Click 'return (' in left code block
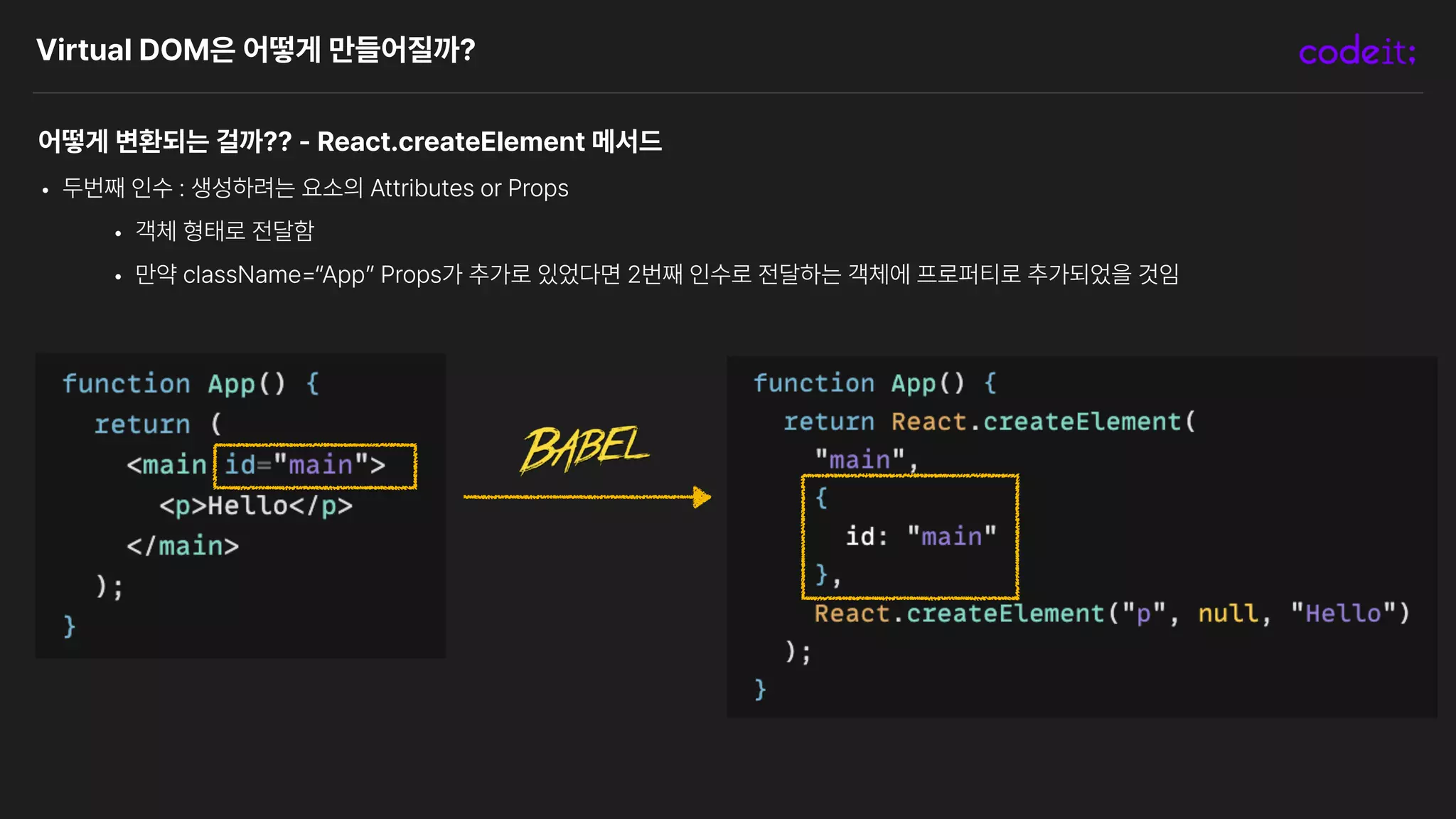 coord(159,424)
